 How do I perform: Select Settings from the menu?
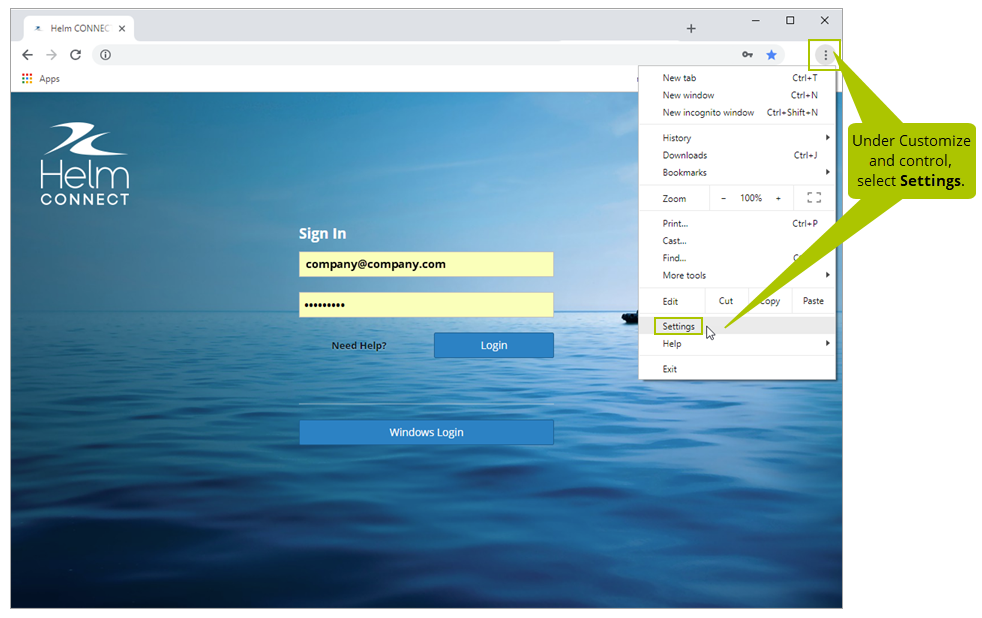tap(678, 326)
